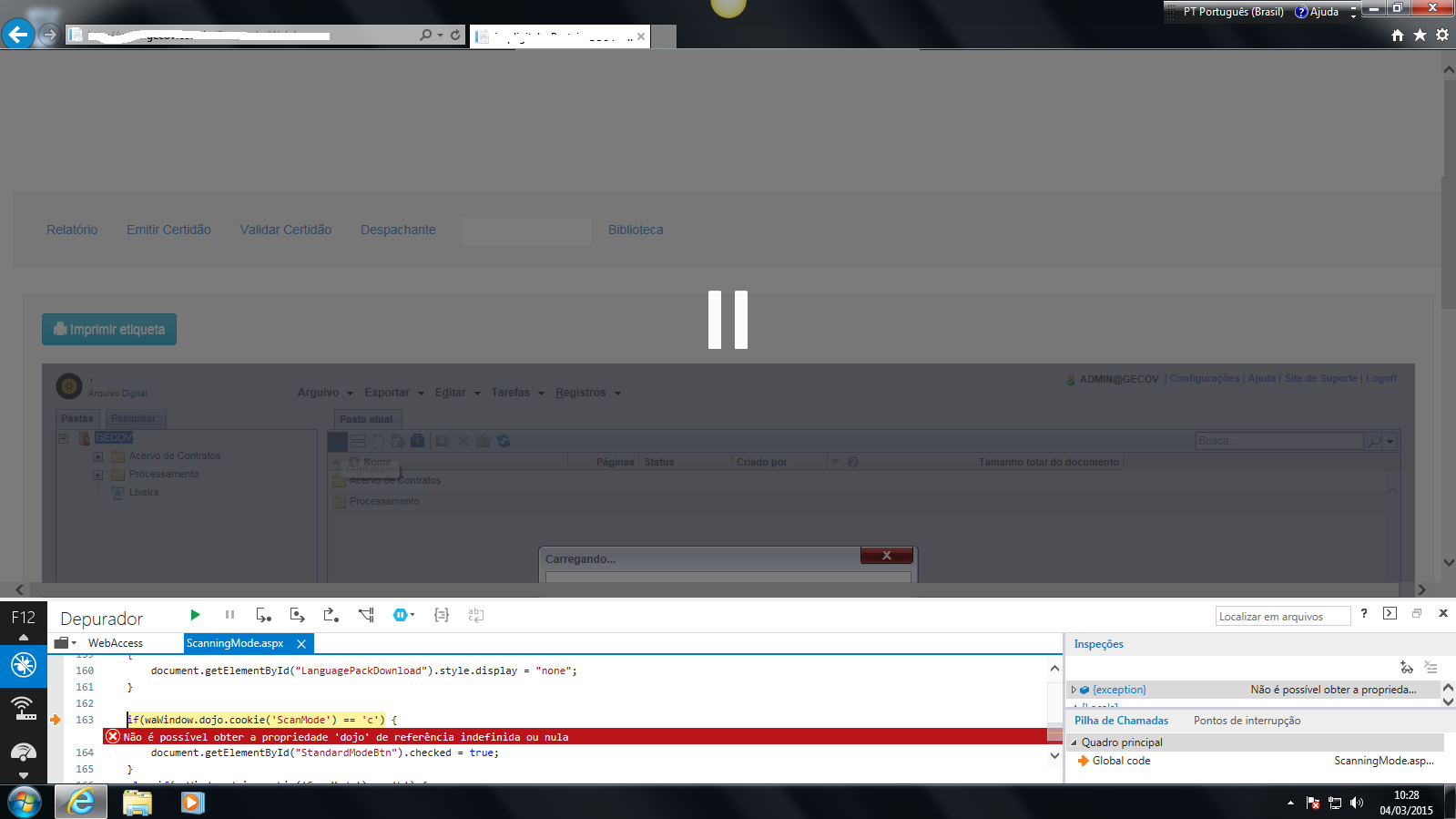Open browser Tools gear icon

pos(1442,35)
